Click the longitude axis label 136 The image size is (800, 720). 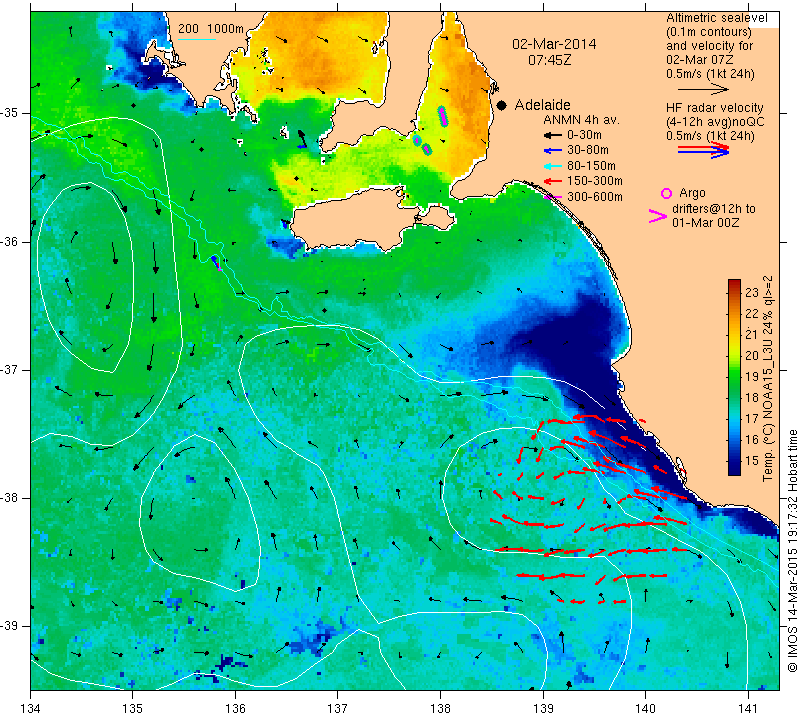coord(235,709)
